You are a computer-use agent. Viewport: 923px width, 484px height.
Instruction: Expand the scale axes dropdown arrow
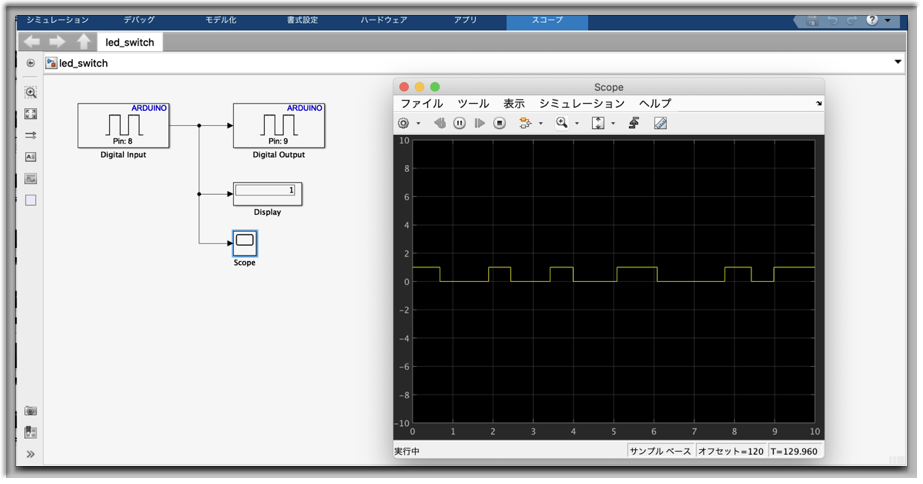click(x=613, y=124)
